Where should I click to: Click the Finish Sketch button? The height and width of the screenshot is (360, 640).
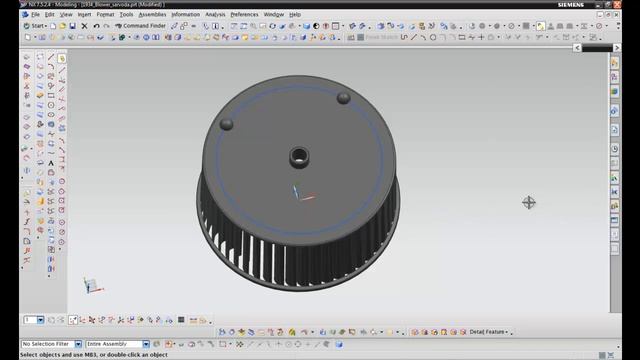(x=377, y=37)
